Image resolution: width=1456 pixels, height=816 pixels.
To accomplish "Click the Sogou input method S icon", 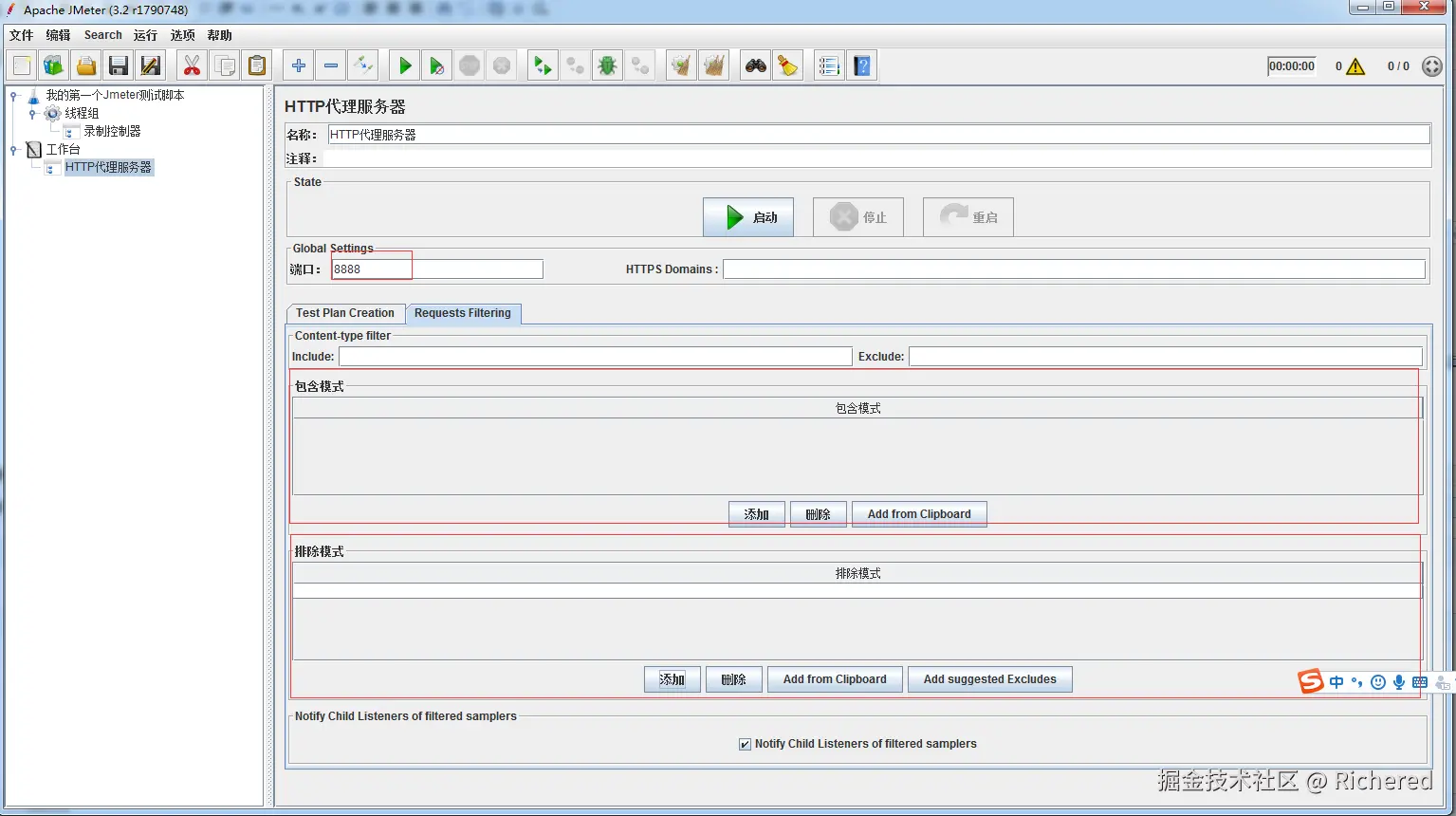I will 1311,681.
